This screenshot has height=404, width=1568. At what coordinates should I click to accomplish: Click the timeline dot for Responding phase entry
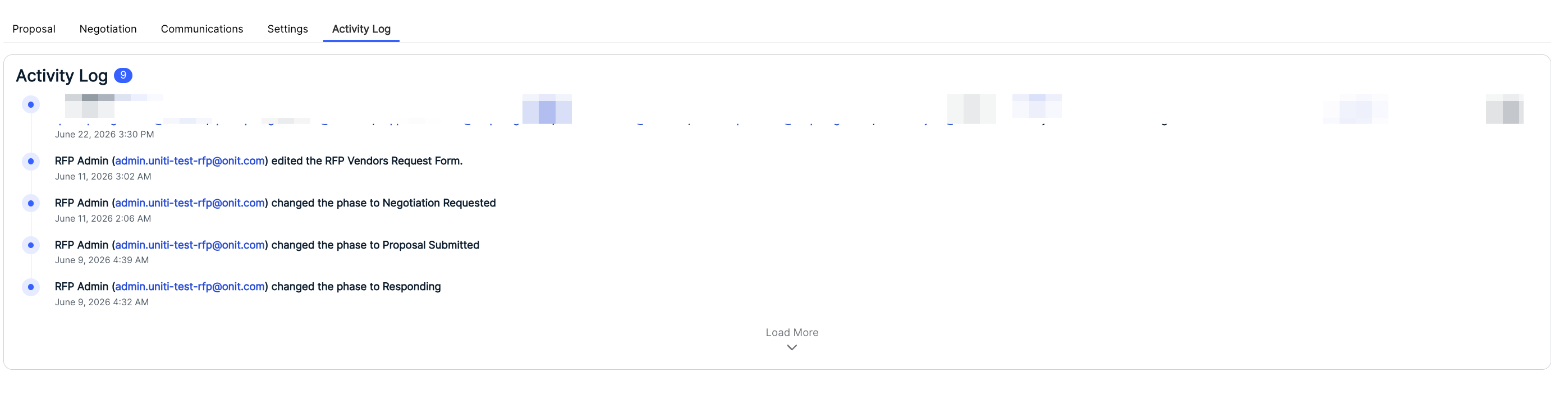pyautogui.click(x=31, y=287)
